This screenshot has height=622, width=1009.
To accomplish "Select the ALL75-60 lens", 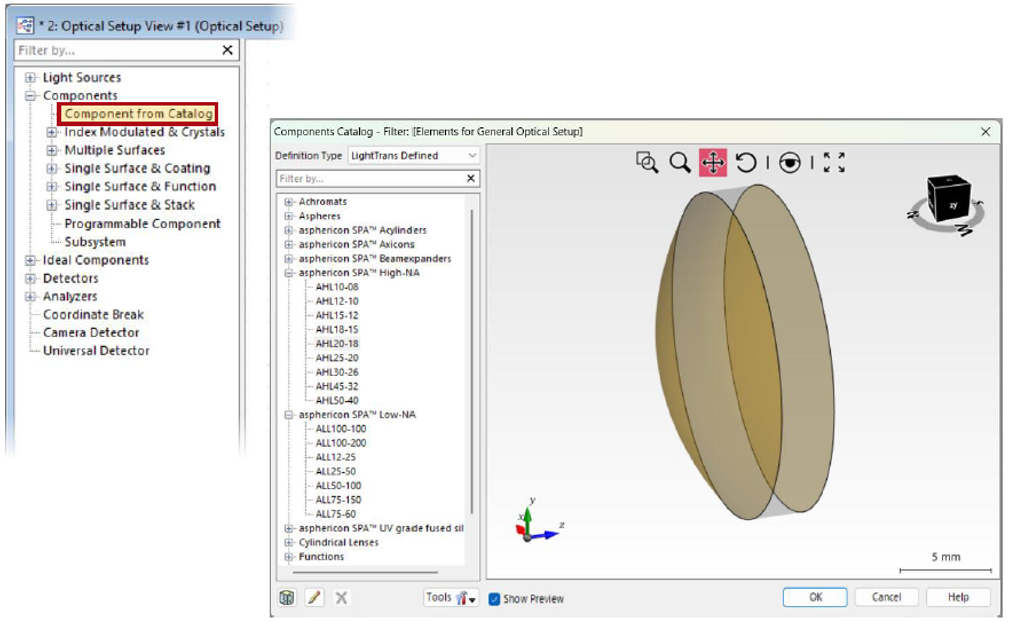I will click(x=335, y=514).
